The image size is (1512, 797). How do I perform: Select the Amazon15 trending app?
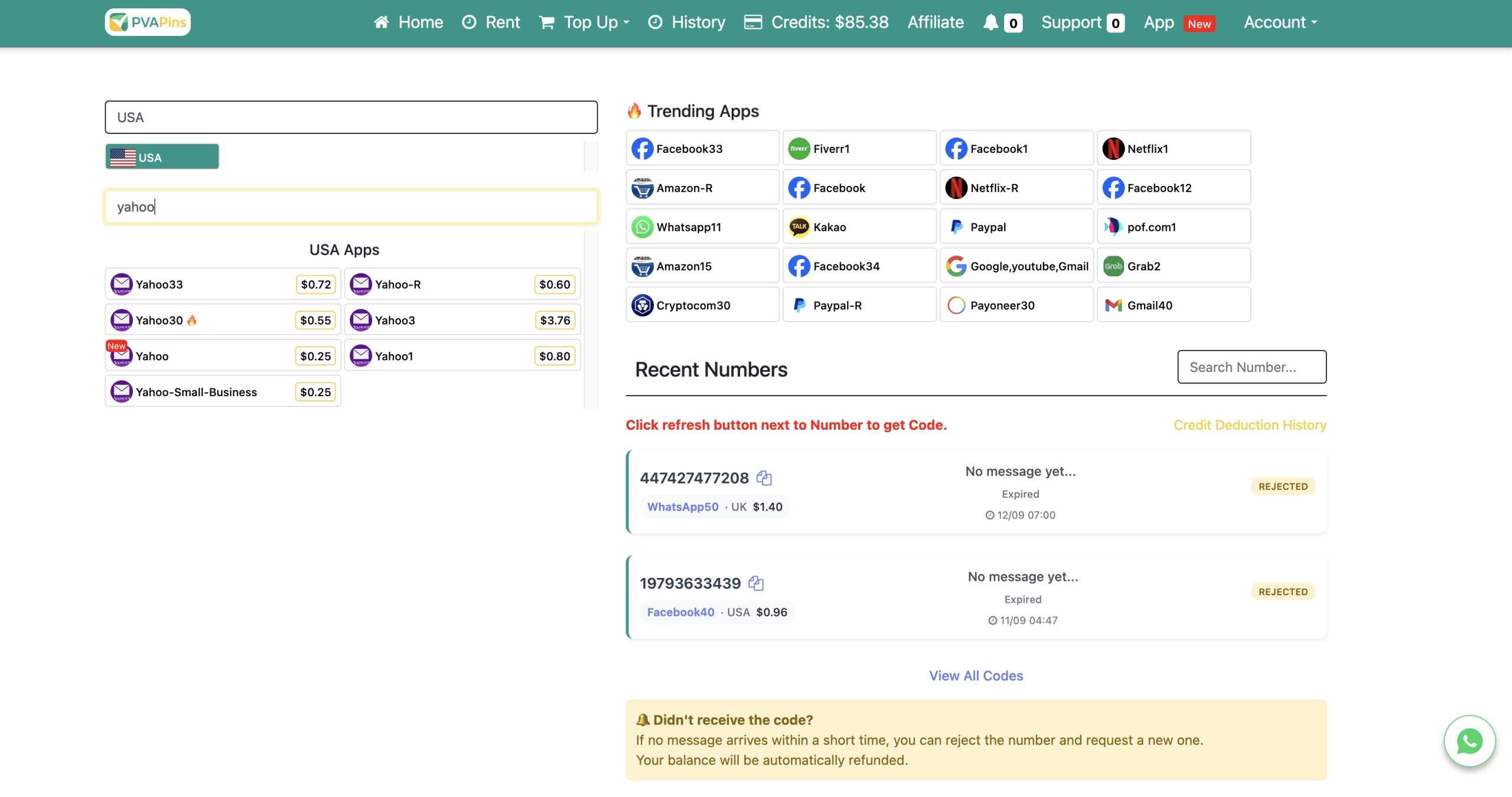click(x=702, y=266)
